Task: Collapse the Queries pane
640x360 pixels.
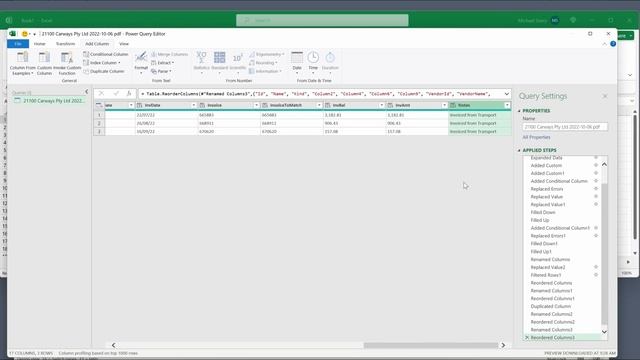Action: [x=86, y=92]
